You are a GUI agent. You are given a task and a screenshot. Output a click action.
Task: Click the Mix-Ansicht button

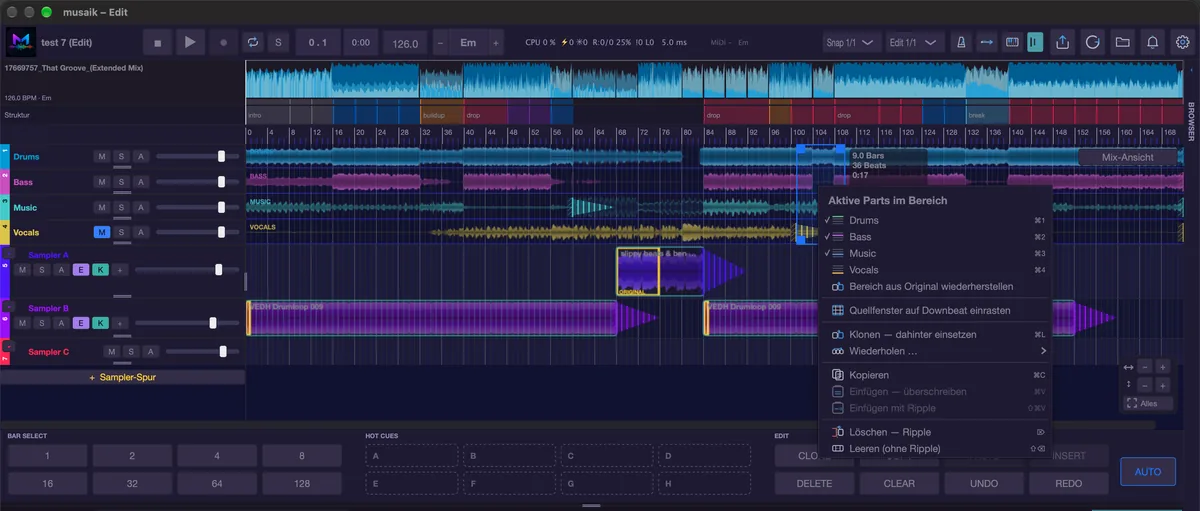click(1128, 157)
